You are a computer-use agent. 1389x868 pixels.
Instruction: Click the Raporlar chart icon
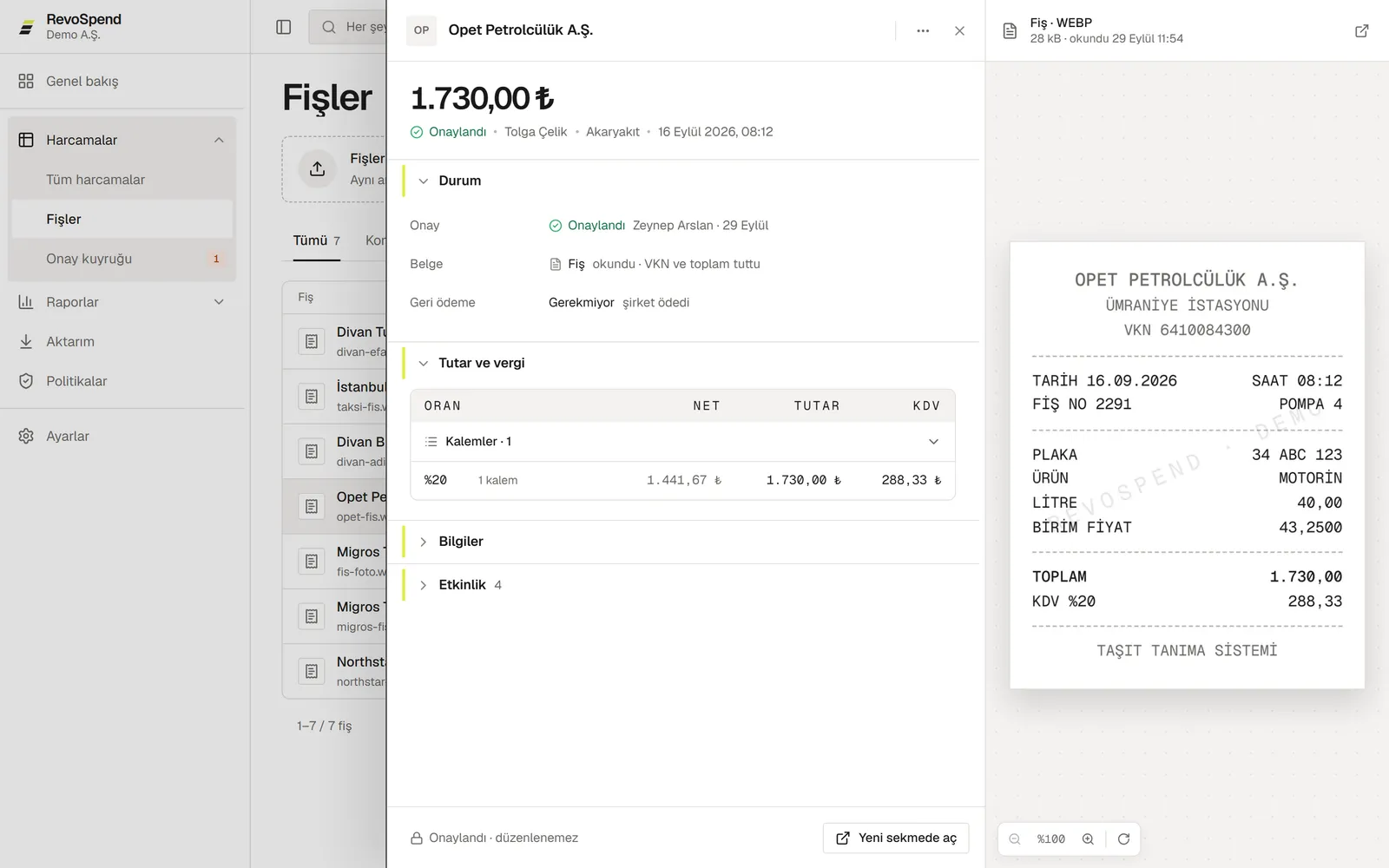[x=26, y=302]
